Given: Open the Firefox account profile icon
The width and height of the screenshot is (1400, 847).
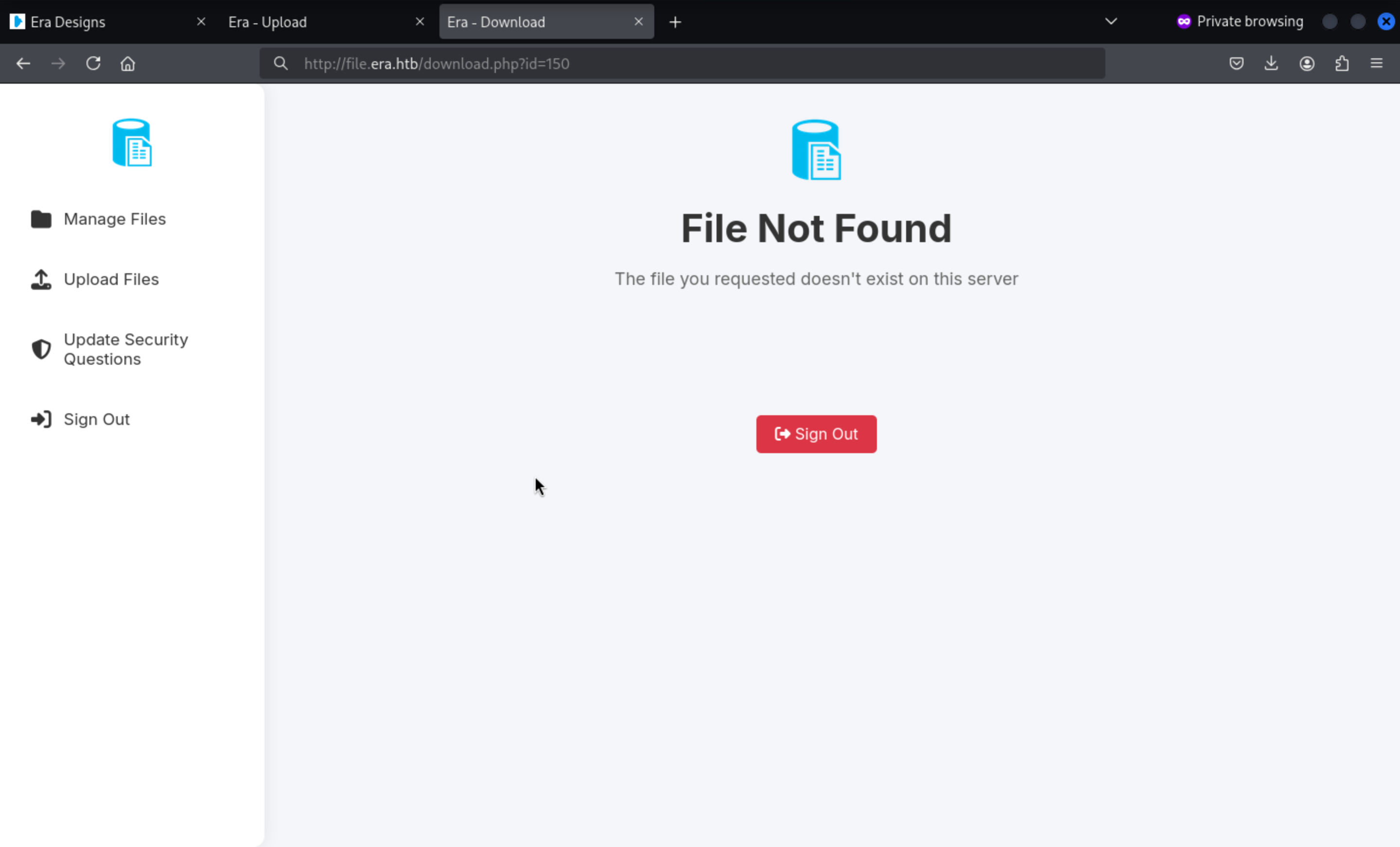Looking at the screenshot, I should 1306,64.
